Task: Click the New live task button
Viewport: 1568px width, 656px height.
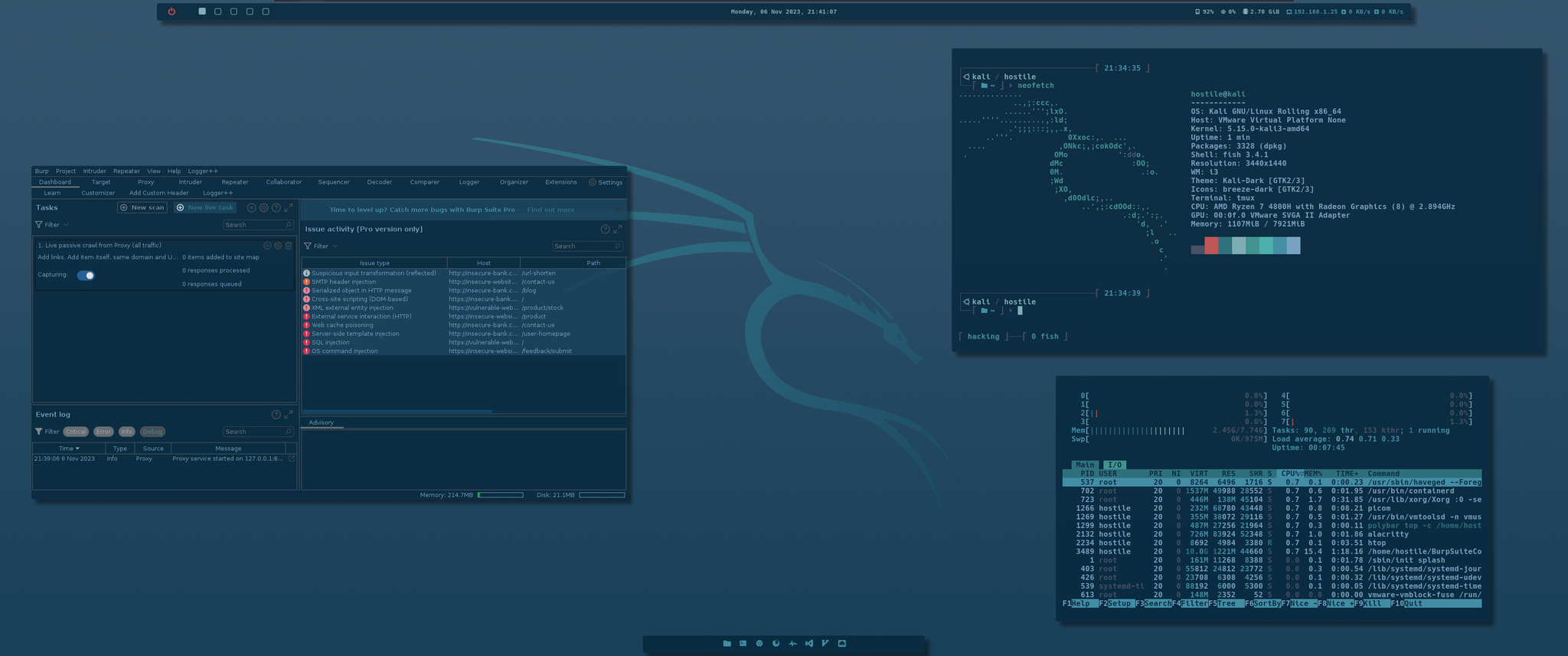Action: [205, 207]
